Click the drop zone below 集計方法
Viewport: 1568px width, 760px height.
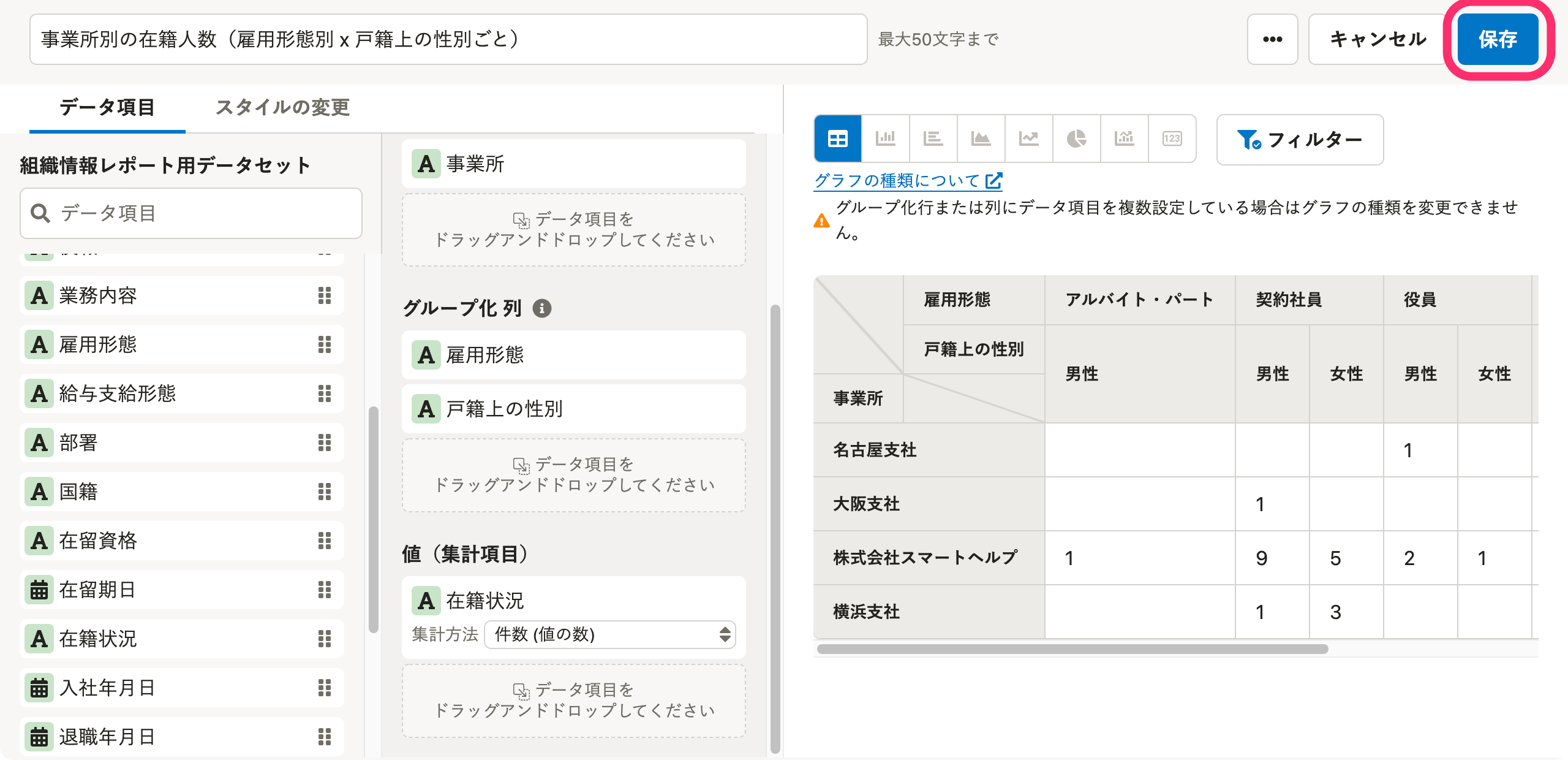[x=574, y=701]
